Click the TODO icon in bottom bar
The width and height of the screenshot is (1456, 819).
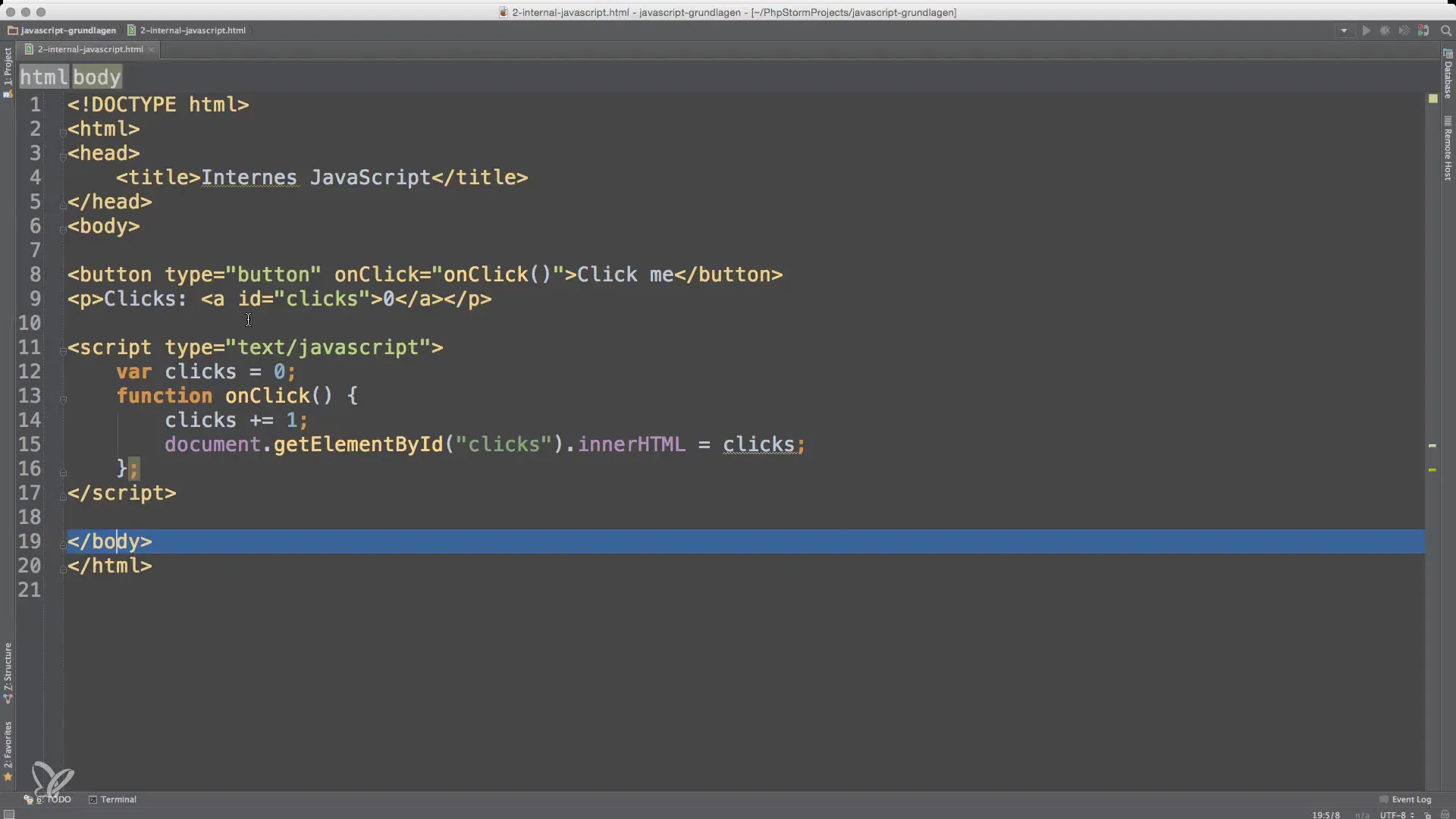(29, 799)
